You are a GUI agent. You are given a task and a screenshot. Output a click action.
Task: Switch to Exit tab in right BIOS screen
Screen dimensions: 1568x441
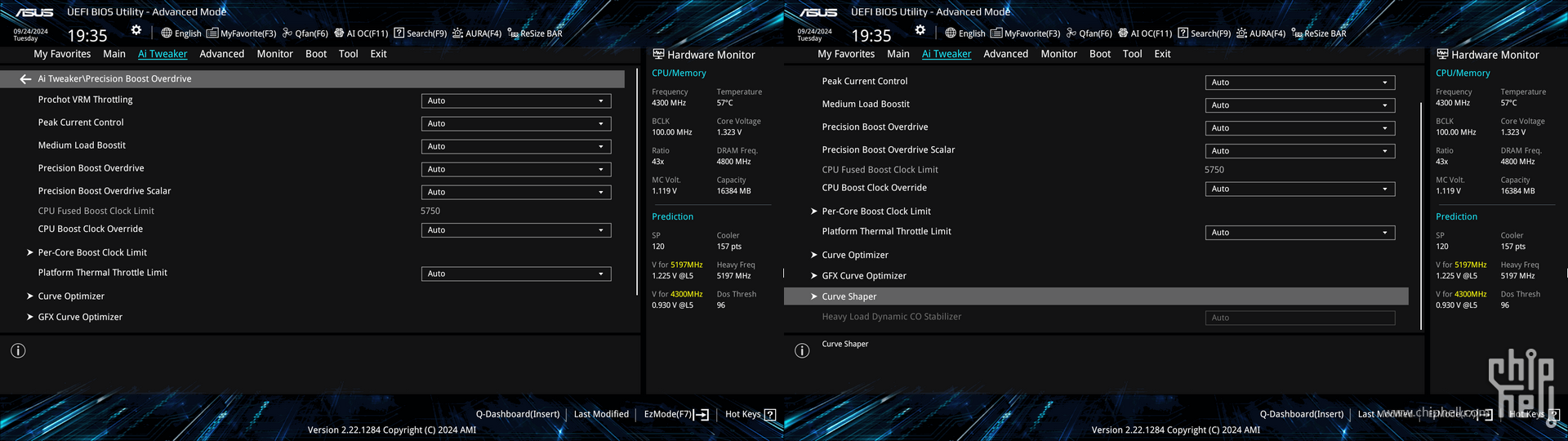(x=1163, y=54)
